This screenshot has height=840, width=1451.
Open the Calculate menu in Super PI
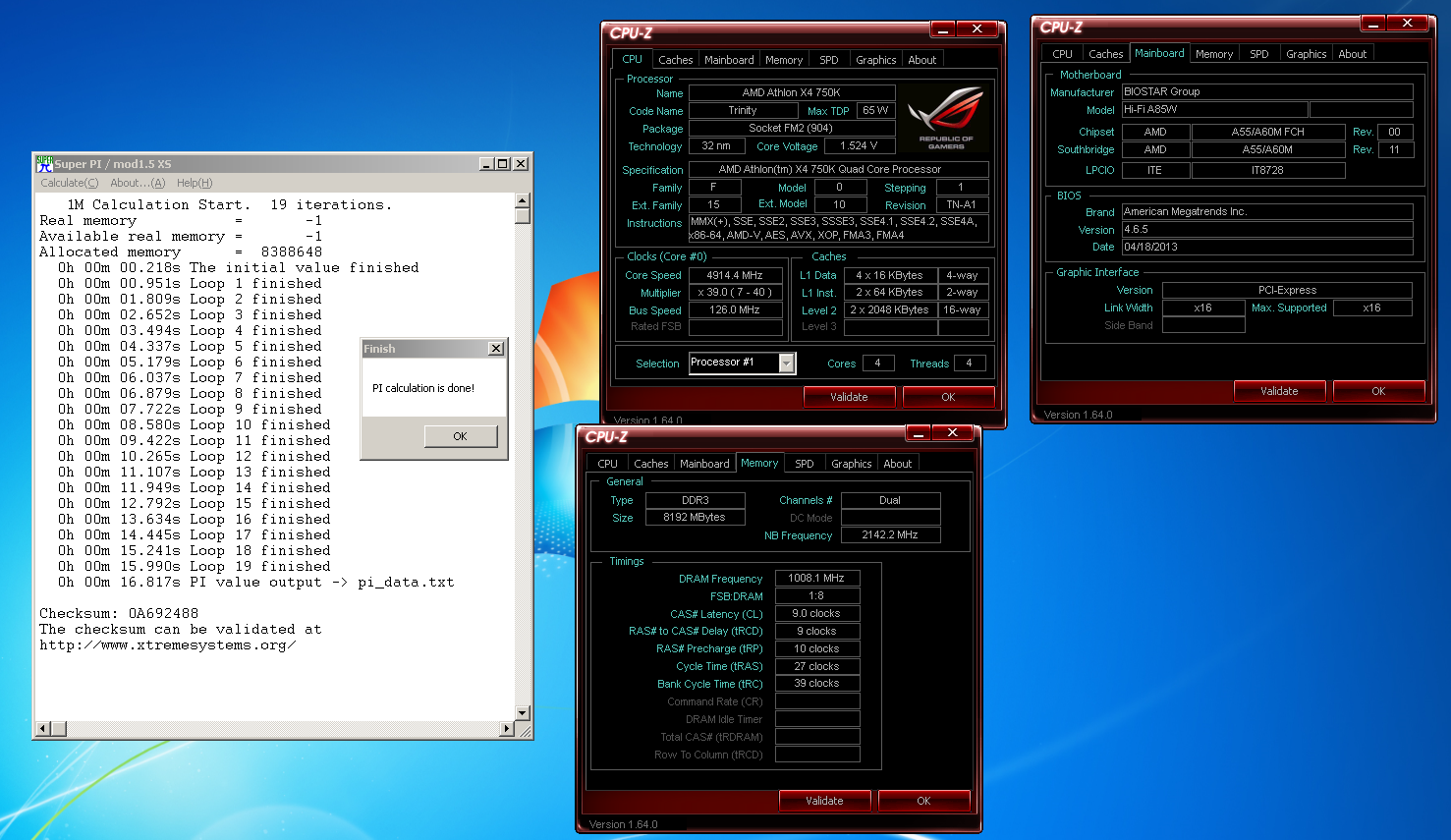coord(69,183)
